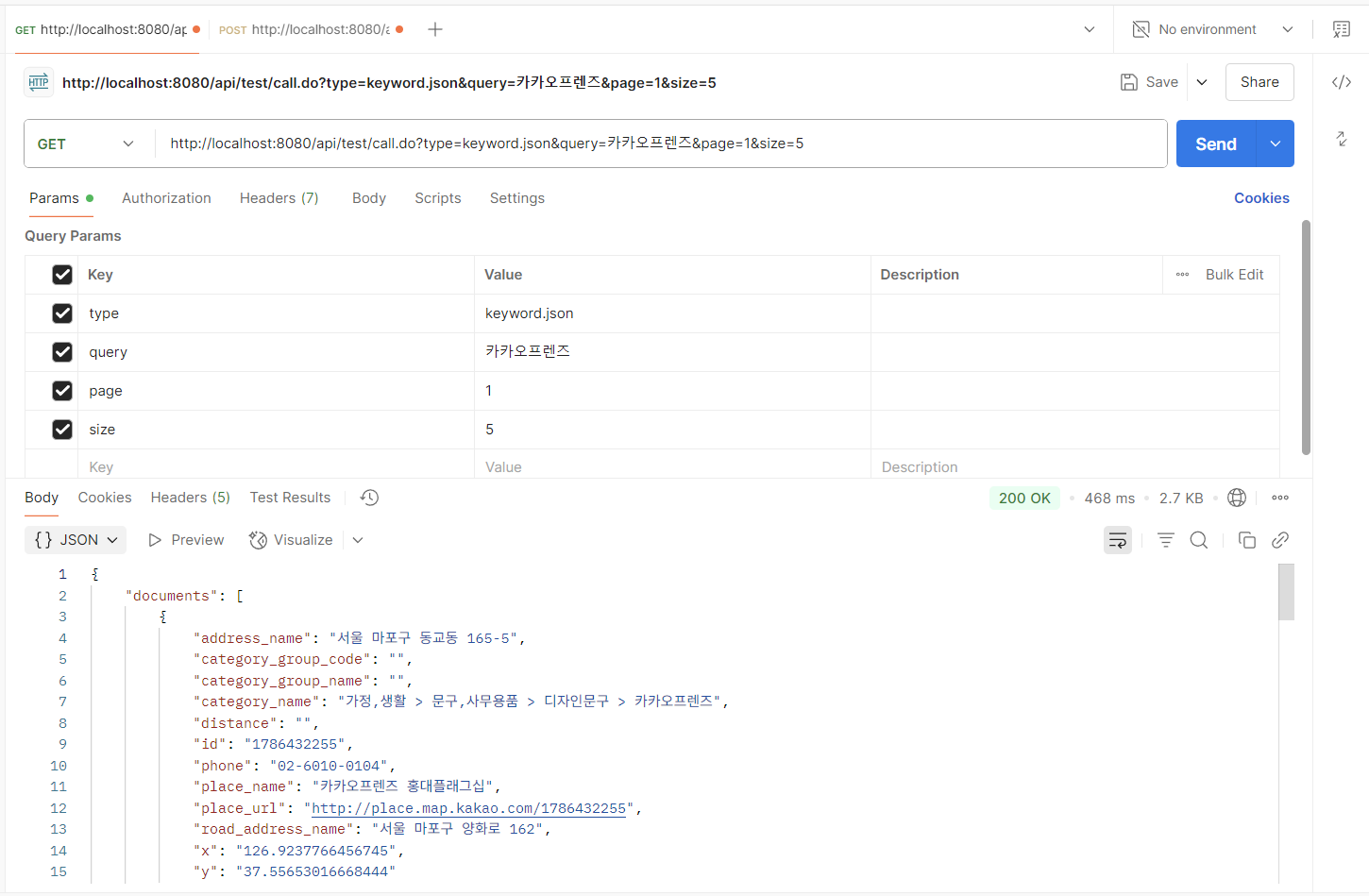The image size is (1369, 896).
Task: Search the response body magnifier icon
Action: (x=1199, y=540)
